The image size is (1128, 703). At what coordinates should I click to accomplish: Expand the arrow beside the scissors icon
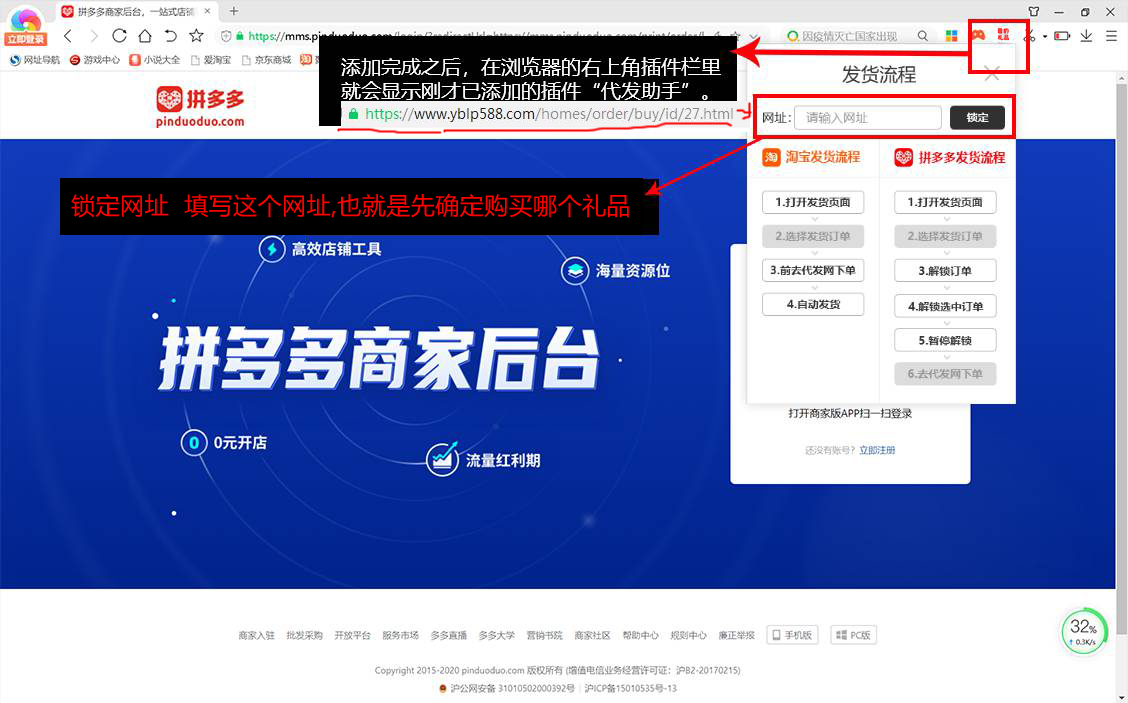coord(1045,36)
